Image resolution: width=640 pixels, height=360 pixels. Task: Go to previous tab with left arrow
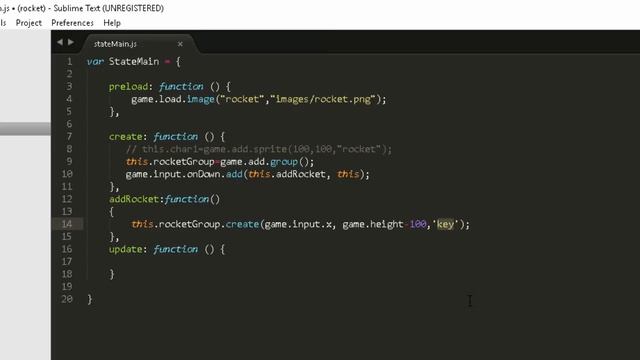[60, 42]
